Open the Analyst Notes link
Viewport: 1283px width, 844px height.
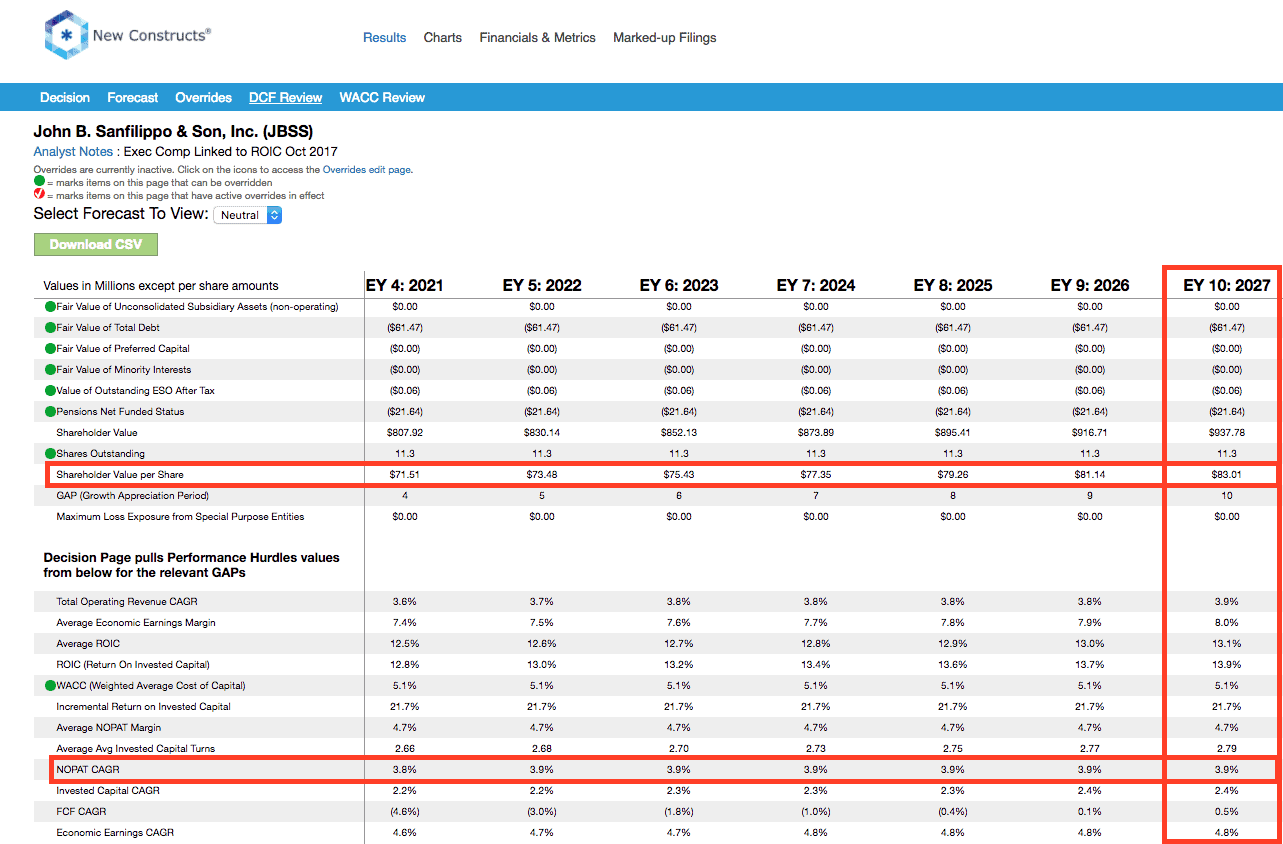(x=73, y=152)
